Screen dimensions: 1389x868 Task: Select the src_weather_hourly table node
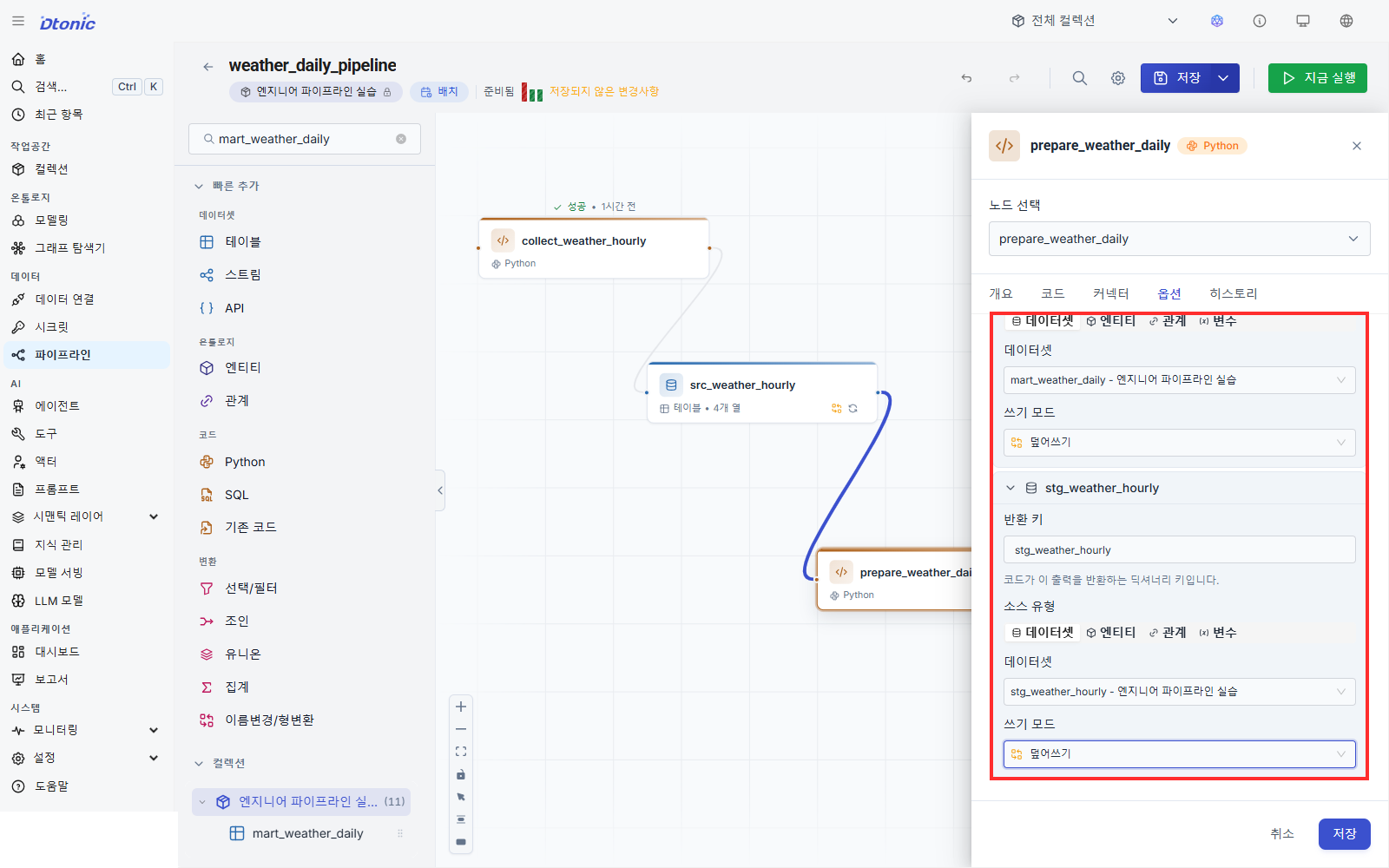[x=762, y=392]
